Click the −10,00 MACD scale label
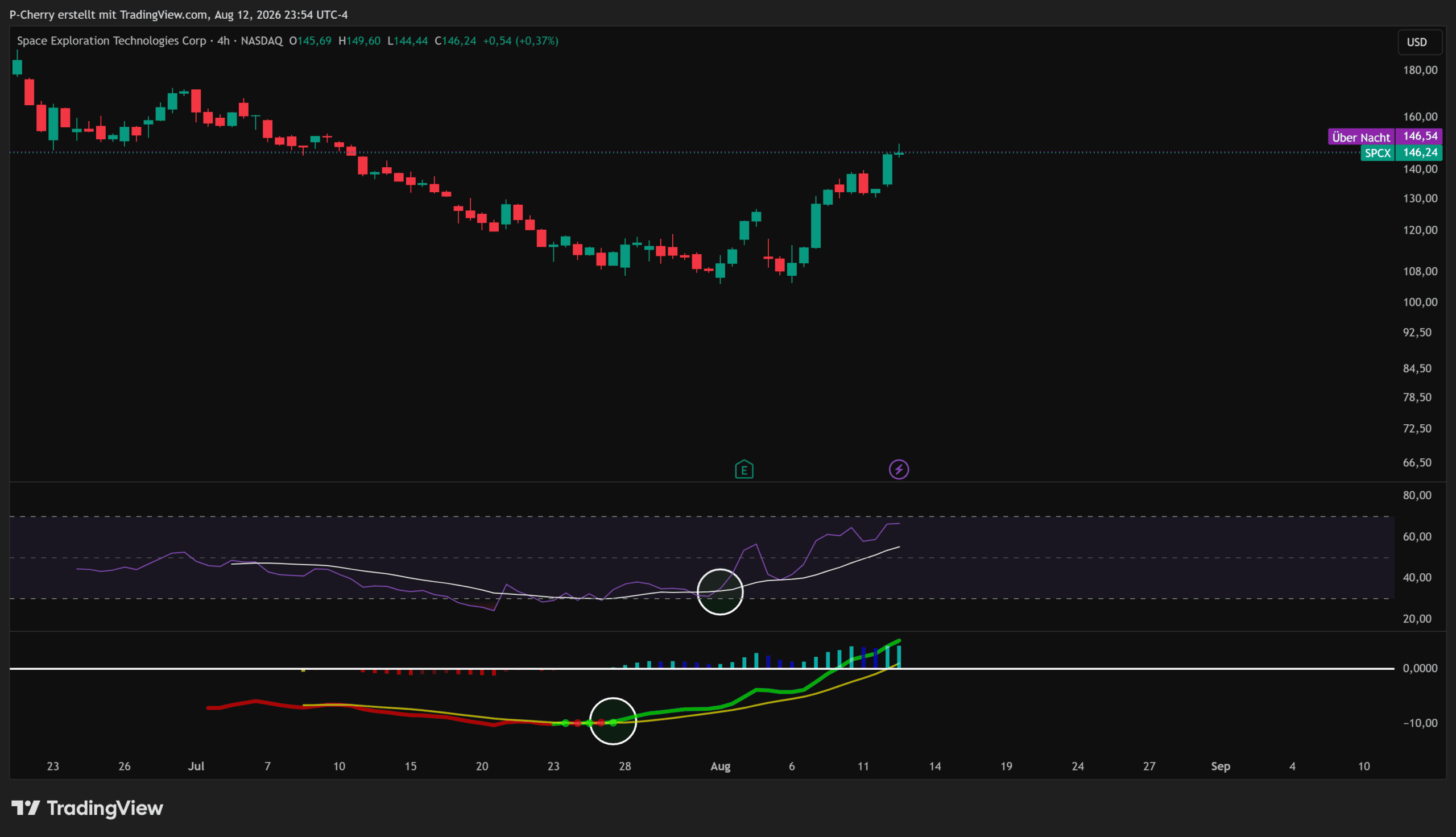1456x837 pixels. (x=1420, y=723)
